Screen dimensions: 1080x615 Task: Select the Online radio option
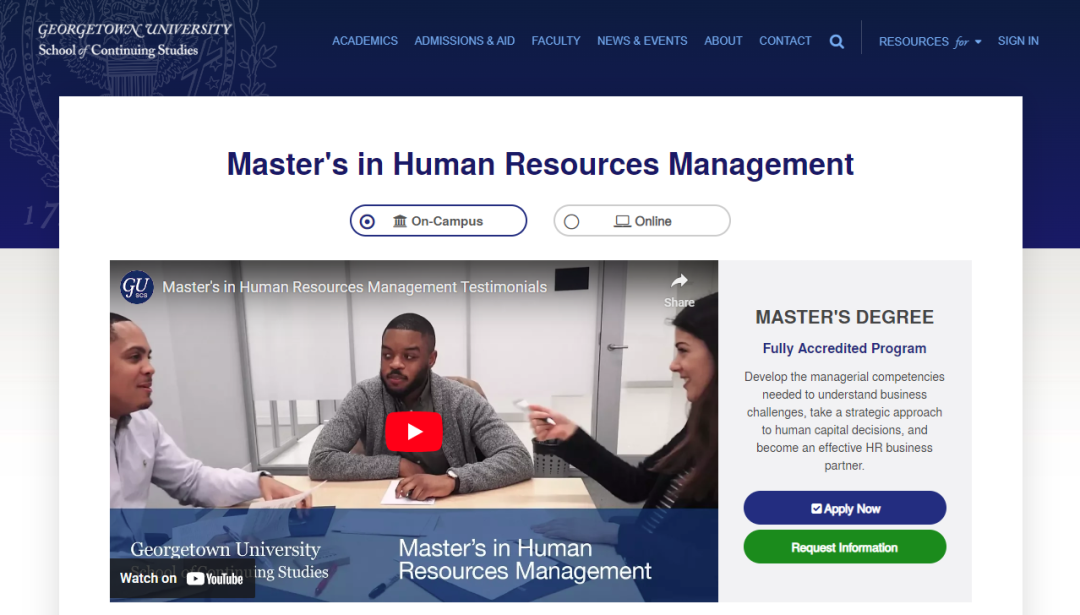click(x=642, y=220)
